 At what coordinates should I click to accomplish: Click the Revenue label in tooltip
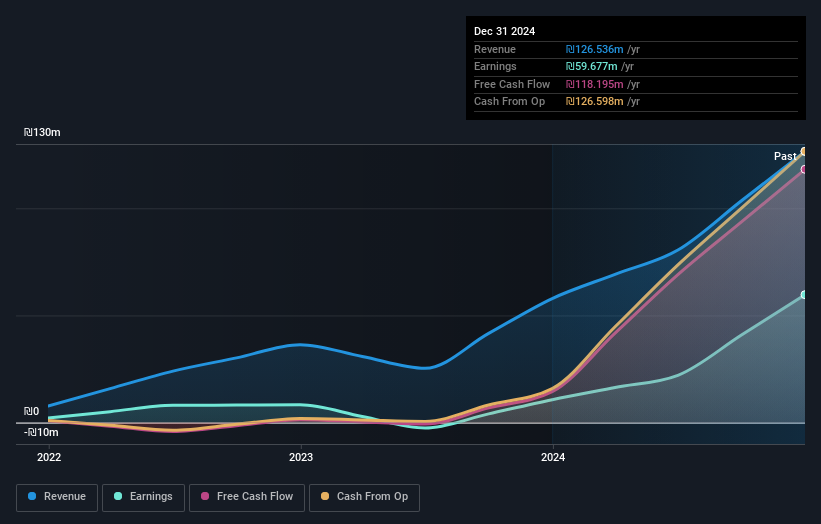coord(495,49)
